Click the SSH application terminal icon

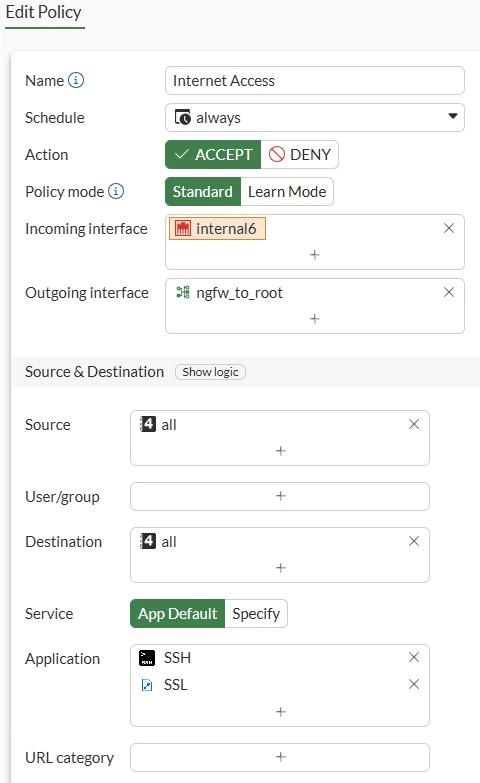tap(147, 658)
